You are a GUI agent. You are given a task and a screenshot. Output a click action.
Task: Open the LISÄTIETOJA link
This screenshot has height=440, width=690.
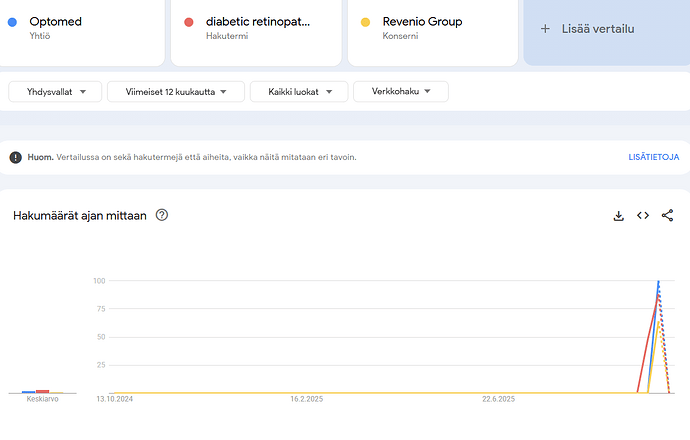pos(653,157)
